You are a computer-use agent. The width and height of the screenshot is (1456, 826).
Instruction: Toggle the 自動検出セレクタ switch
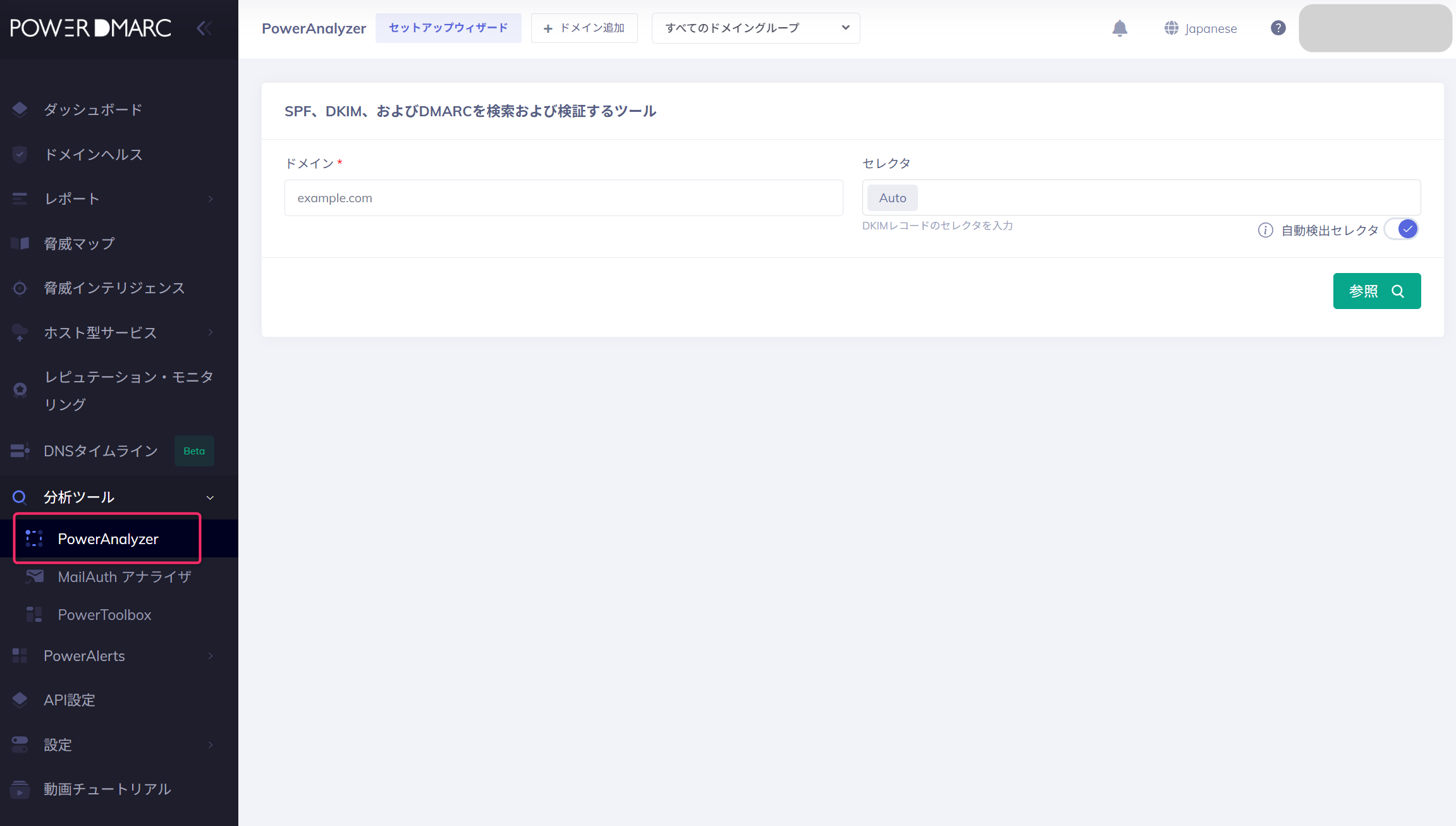click(x=1402, y=229)
